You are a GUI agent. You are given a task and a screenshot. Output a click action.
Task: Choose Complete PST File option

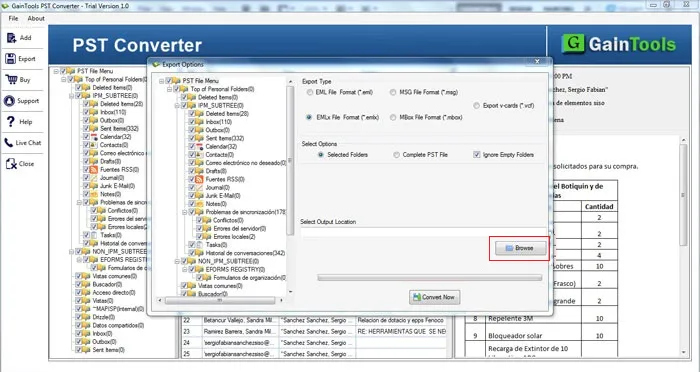point(396,155)
